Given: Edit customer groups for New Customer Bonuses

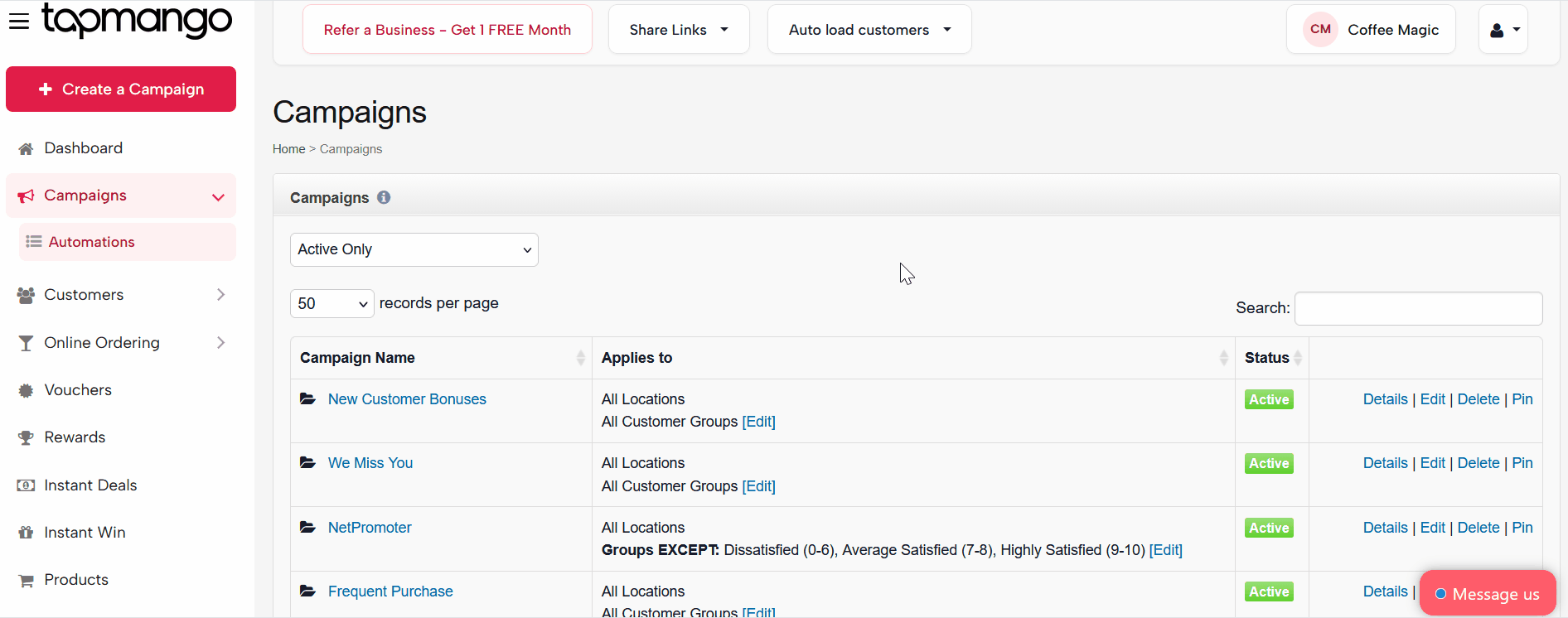Looking at the screenshot, I should [758, 422].
